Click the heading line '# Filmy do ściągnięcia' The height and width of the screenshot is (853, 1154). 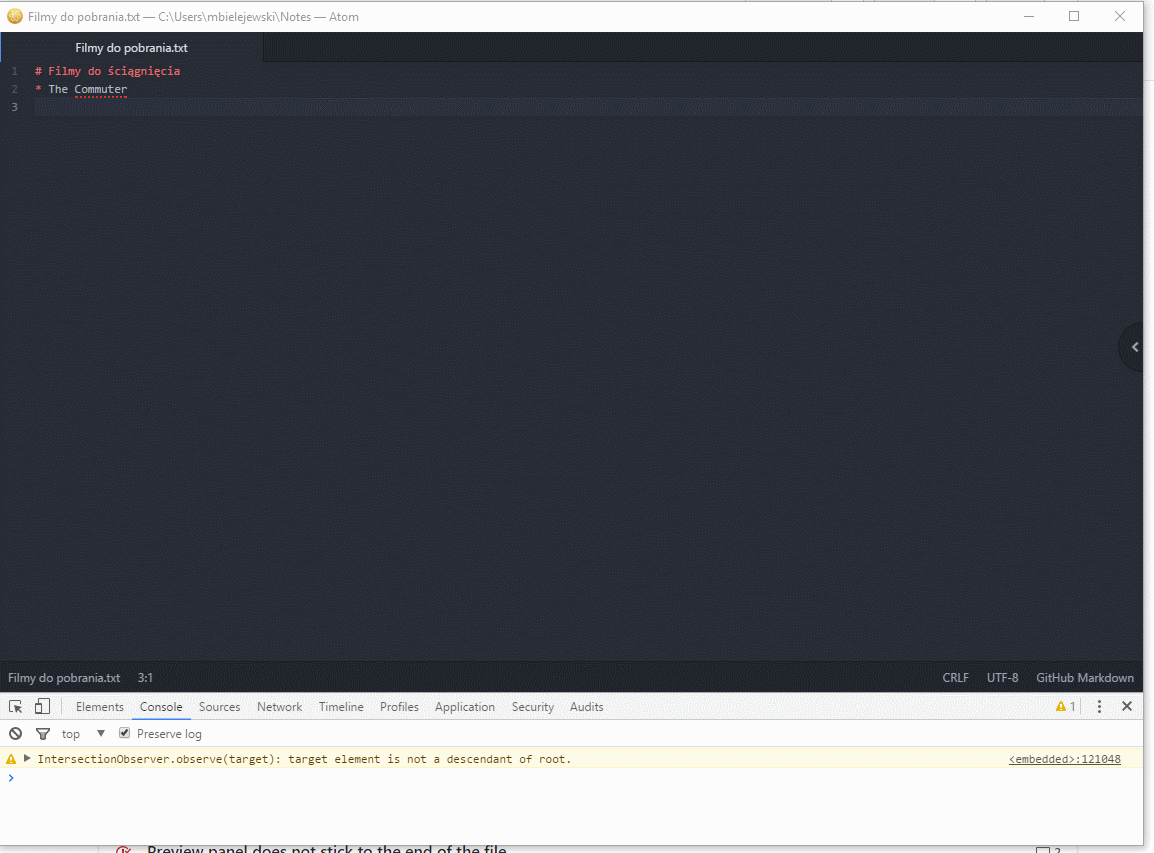(107, 71)
